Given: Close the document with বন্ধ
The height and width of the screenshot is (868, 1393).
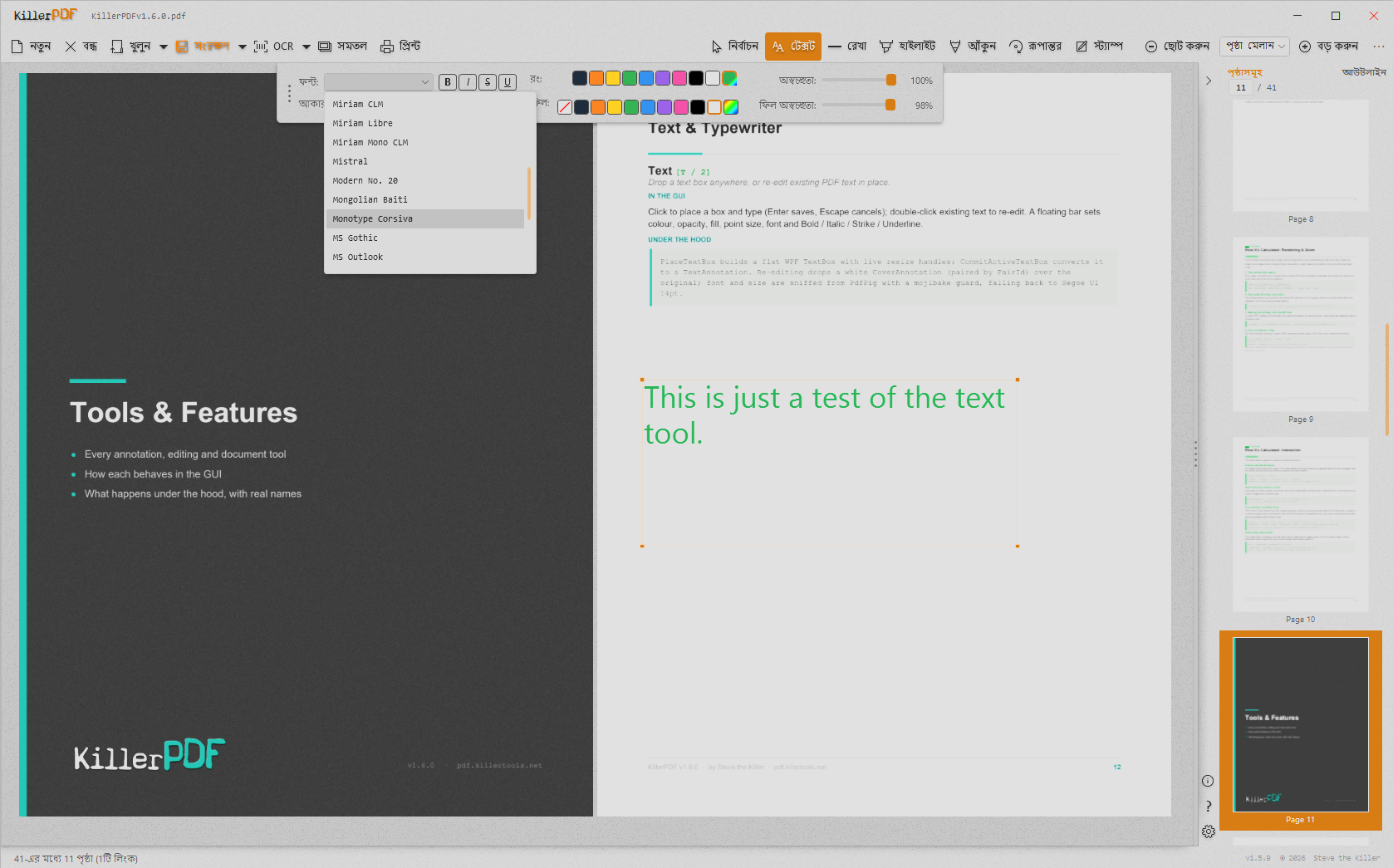Looking at the screenshot, I should pyautogui.click(x=81, y=47).
